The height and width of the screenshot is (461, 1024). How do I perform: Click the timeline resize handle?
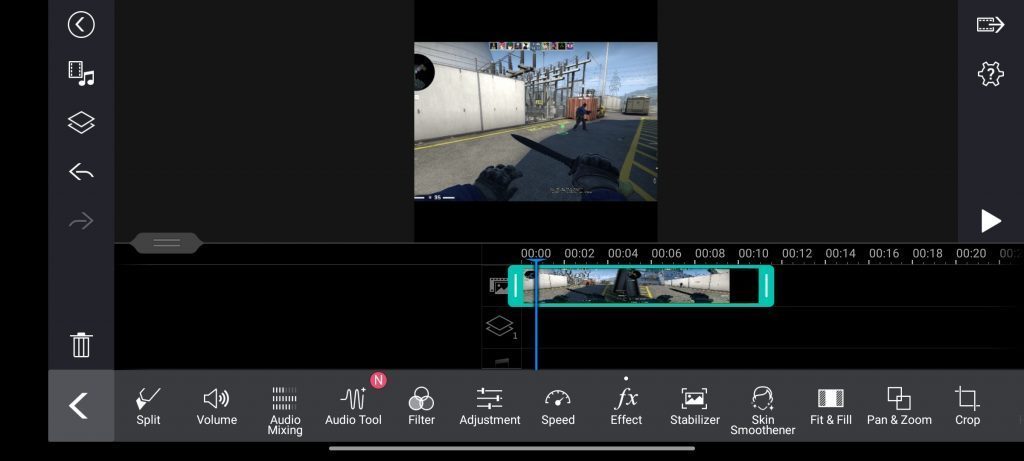tap(166, 243)
